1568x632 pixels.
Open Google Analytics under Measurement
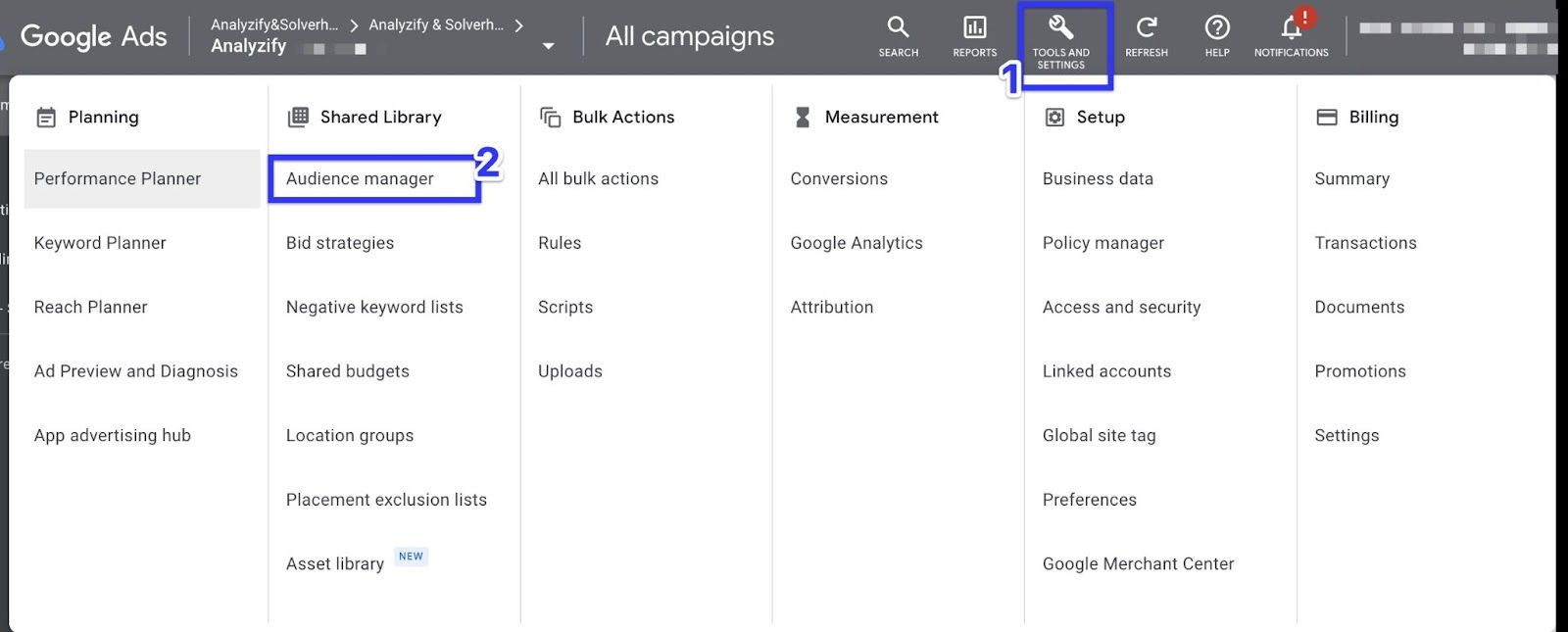857,243
